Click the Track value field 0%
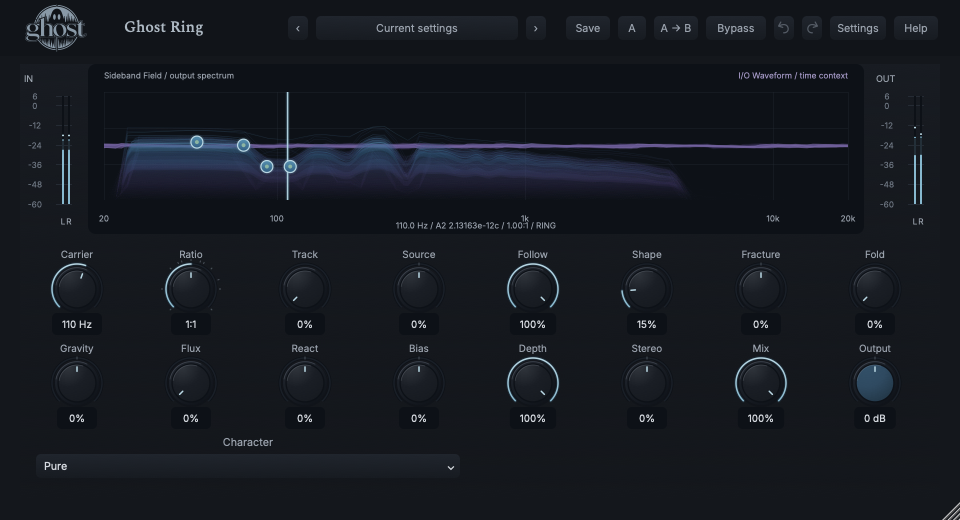The height and width of the screenshot is (520, 960). point(304,324)
